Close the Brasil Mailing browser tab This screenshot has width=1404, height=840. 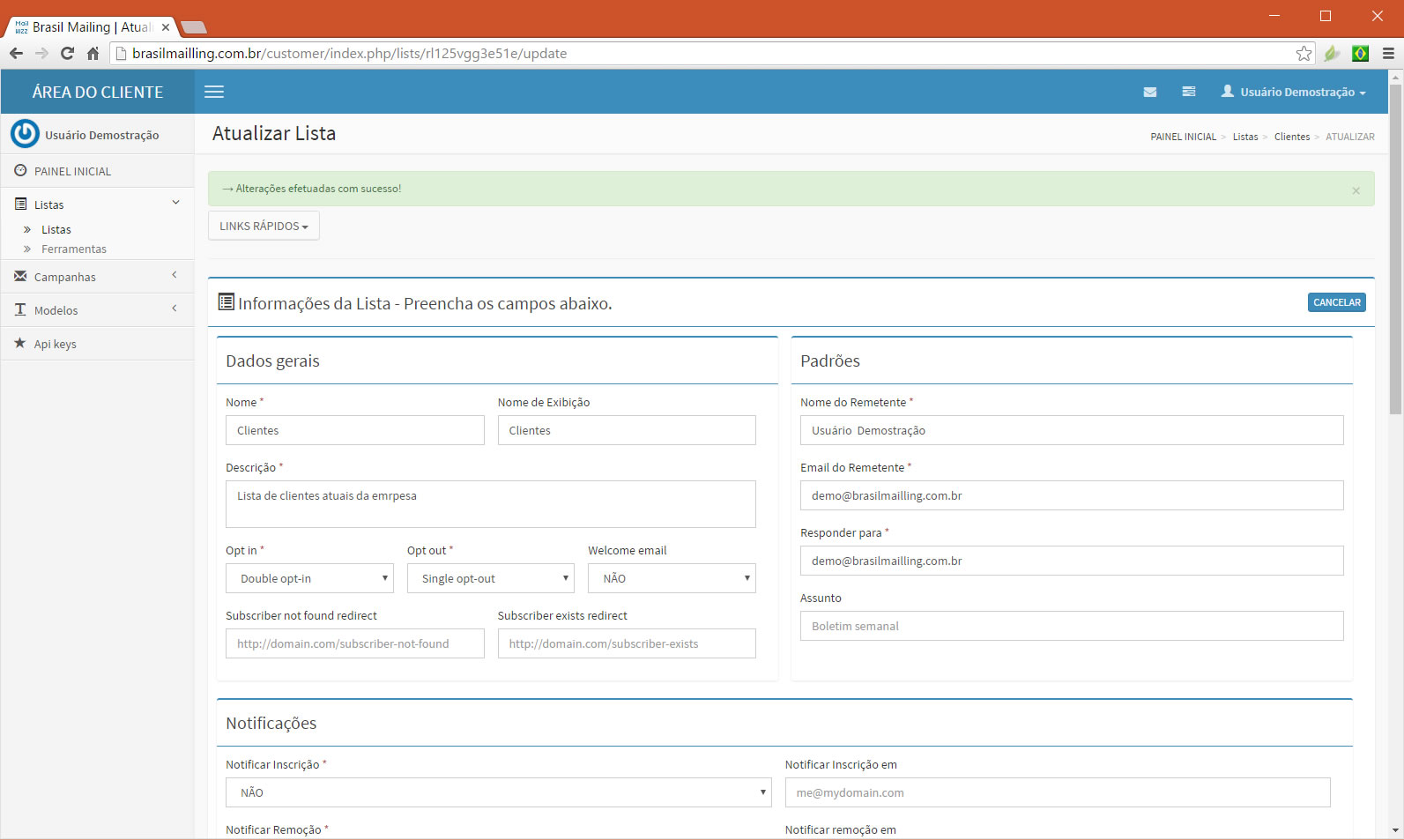pyautogui.click(x=165, y=27)
